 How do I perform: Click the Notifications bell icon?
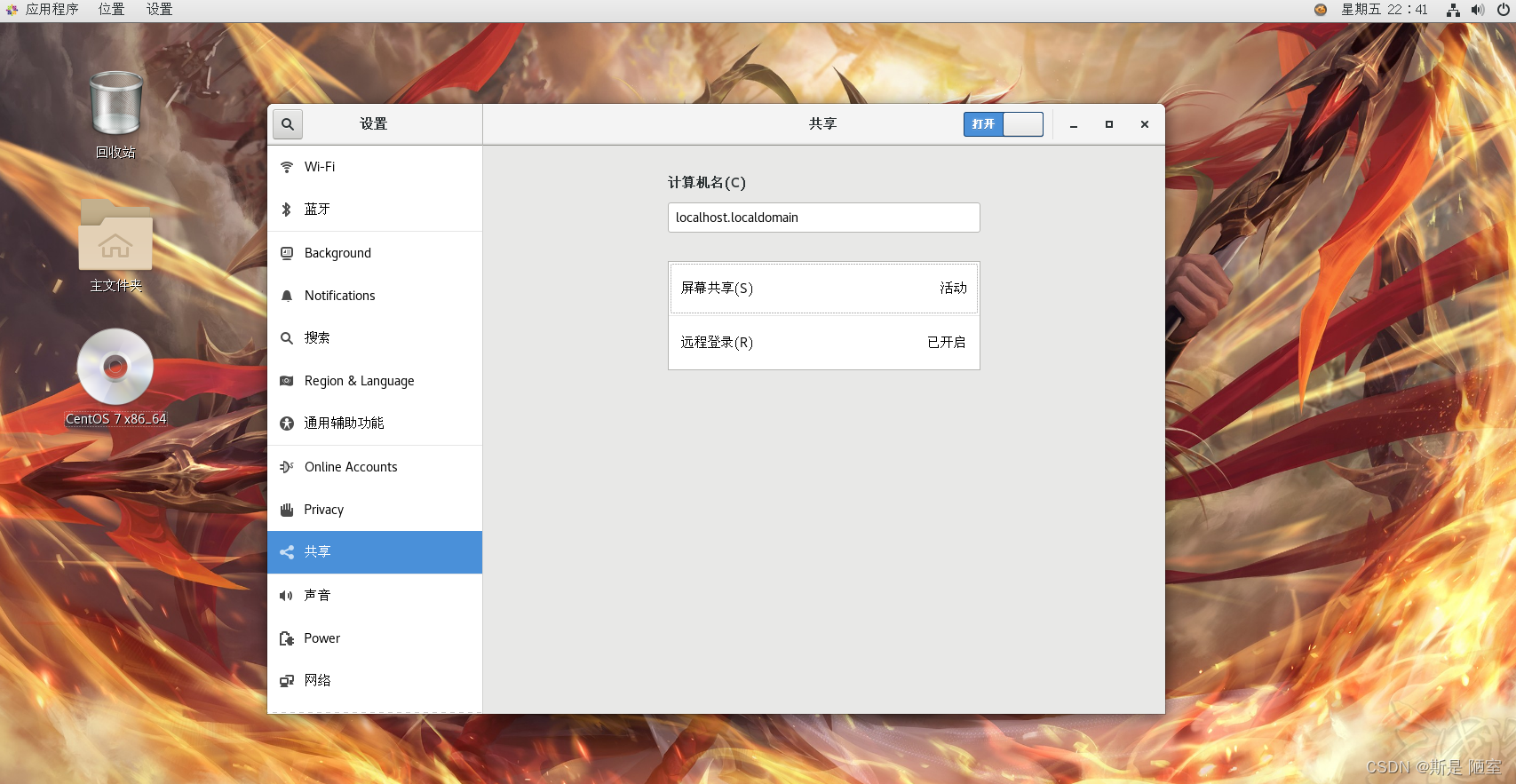pos(287,296)
